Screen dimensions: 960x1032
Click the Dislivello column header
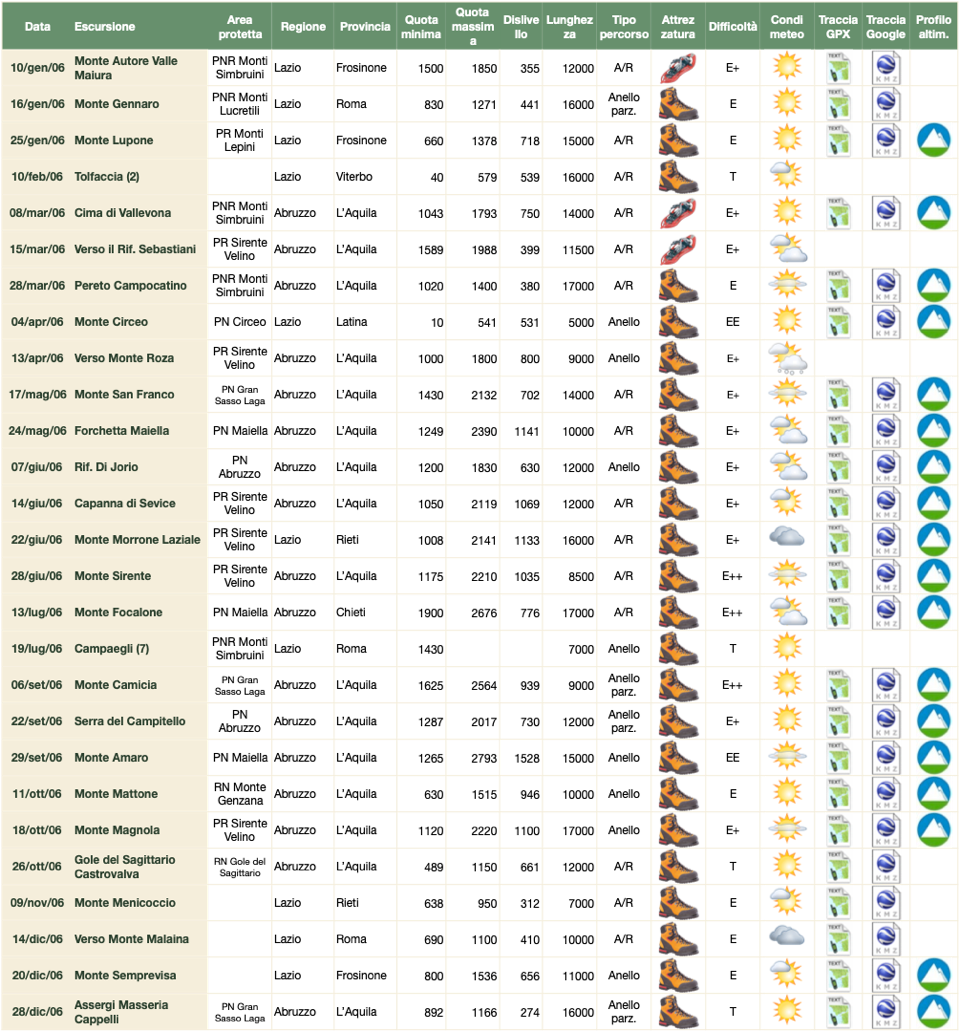[x=521, y=27]
